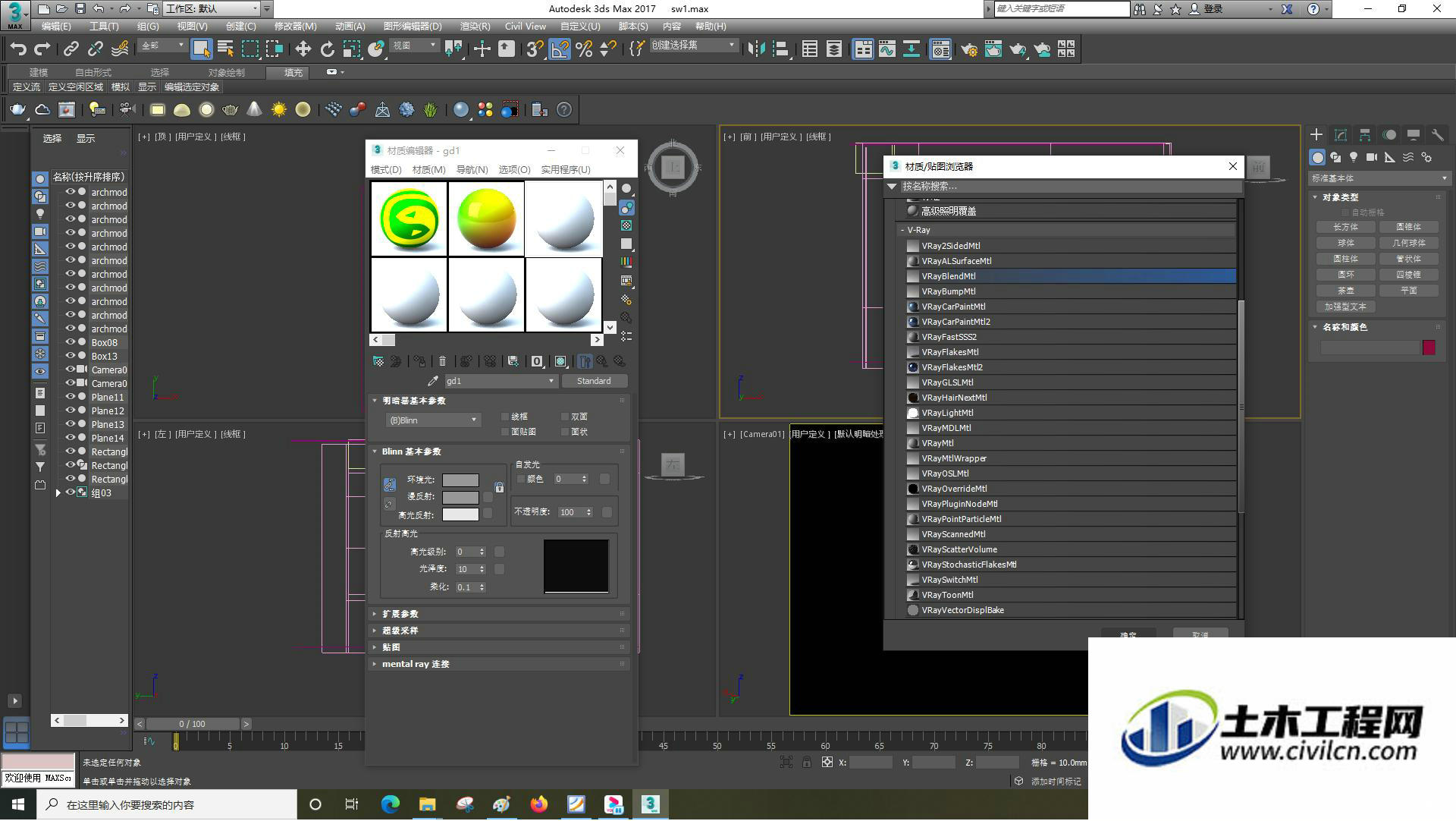Screen dimensions: 1456x821
Task: Enable the 面状 faceted checkbox
Action: 565,432
